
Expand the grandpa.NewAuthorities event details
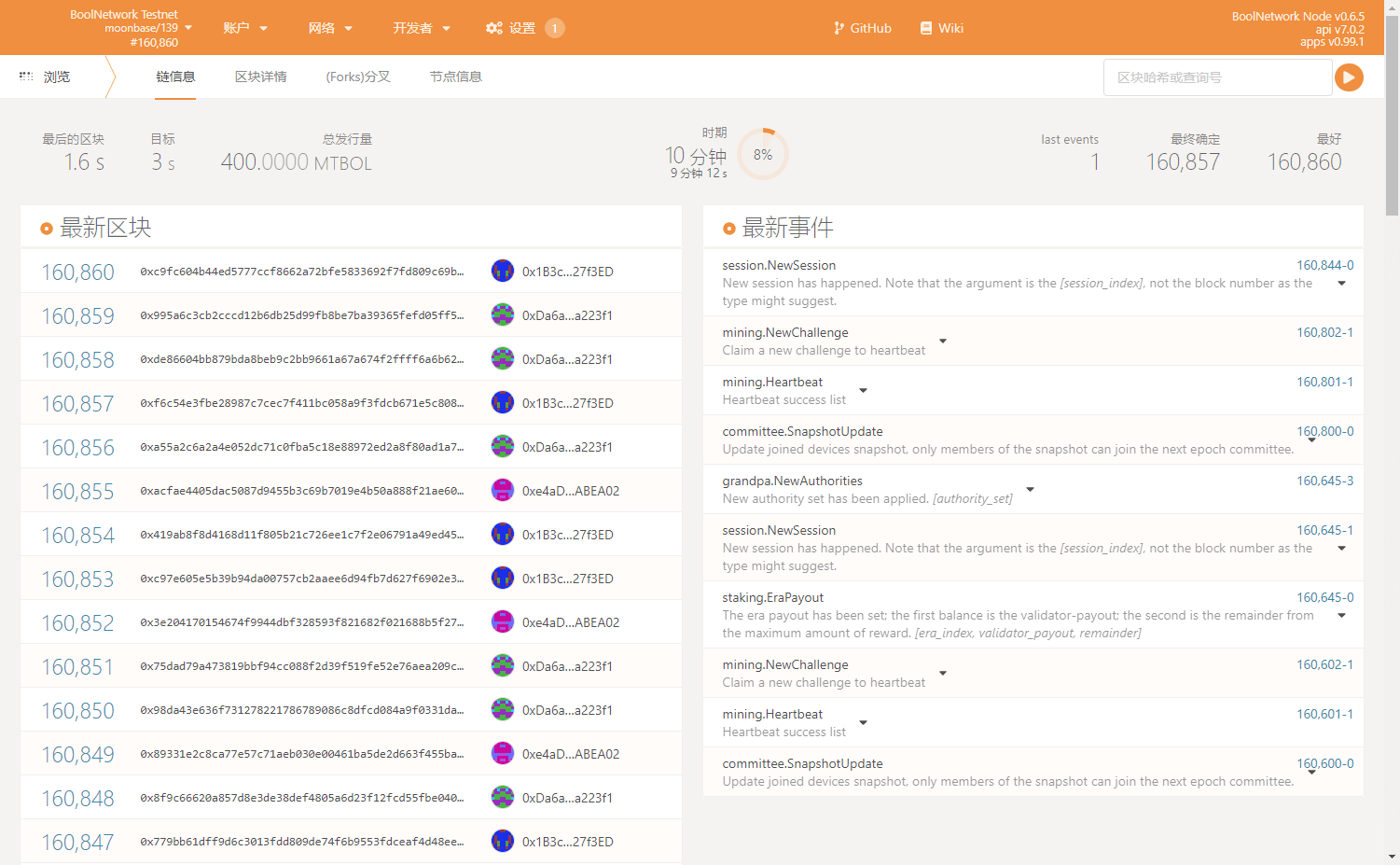[x=1030, y=490]
